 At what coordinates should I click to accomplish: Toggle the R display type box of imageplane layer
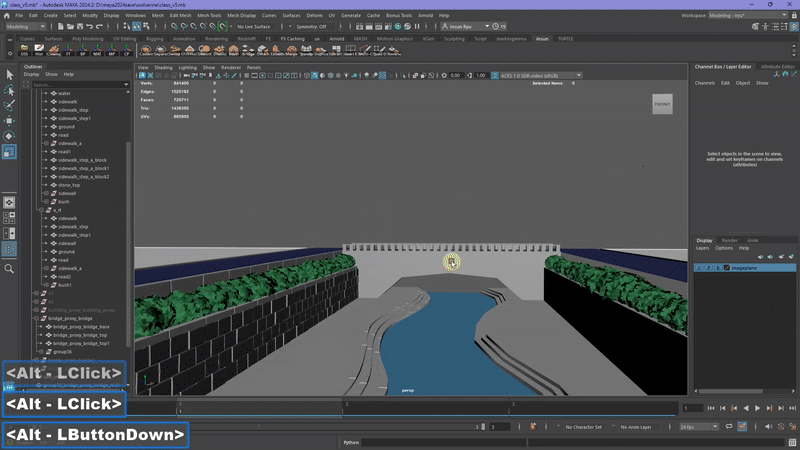pyautogui.click(x=718, y=268)
